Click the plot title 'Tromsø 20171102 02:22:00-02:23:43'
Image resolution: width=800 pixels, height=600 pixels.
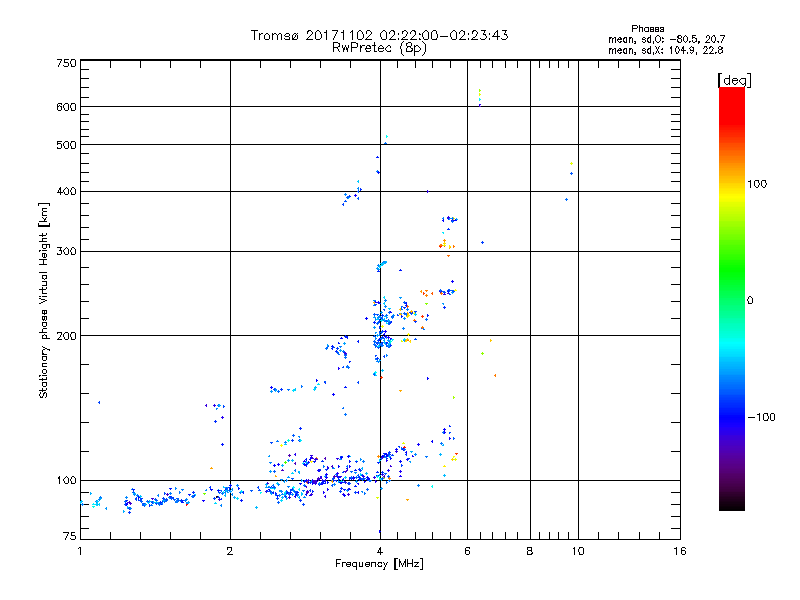point(379,35)
